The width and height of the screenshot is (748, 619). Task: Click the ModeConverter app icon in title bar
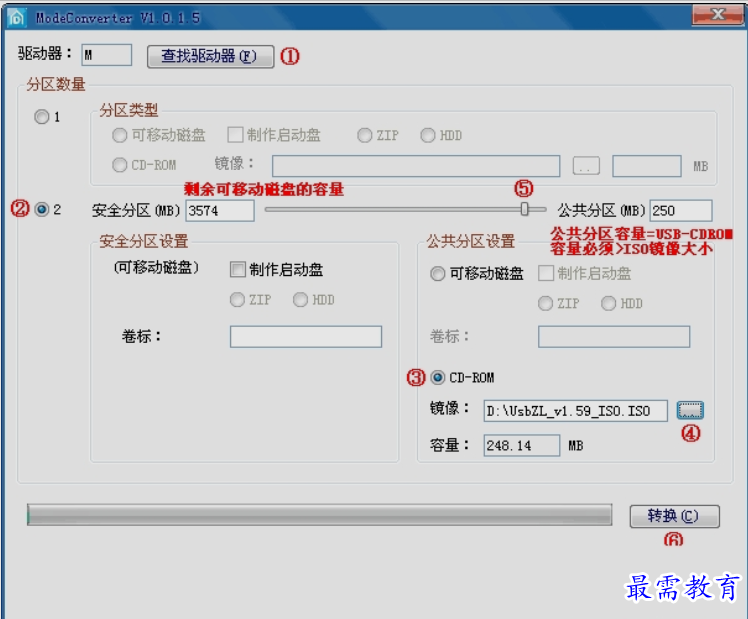click(16, 18)
